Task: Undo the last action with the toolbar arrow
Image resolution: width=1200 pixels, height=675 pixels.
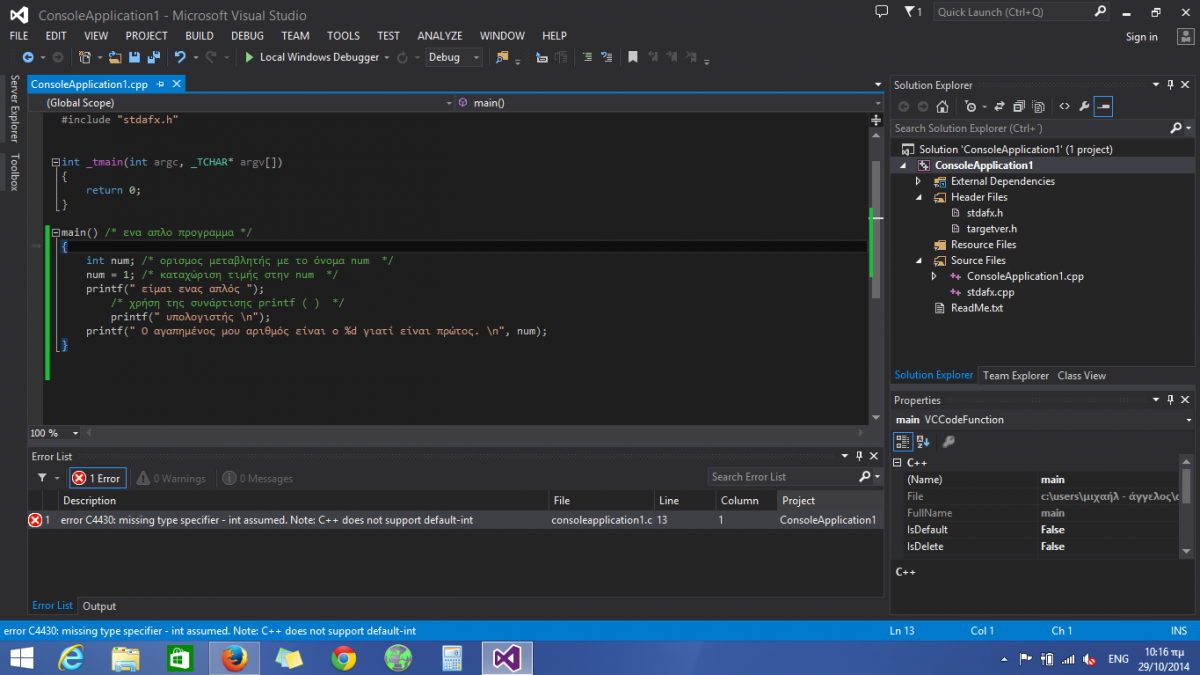Action: (179, 57)
